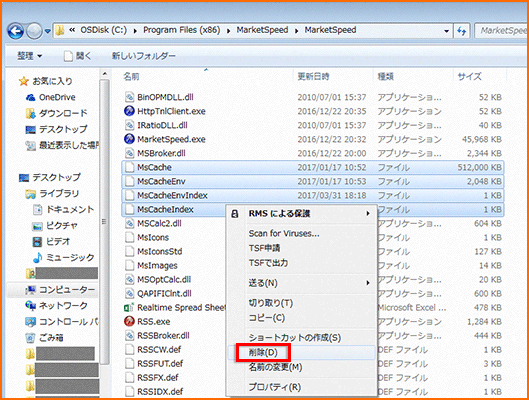Select the MsCacheEnv file row
Screen dimensions: 529x400
click(312, 181)
